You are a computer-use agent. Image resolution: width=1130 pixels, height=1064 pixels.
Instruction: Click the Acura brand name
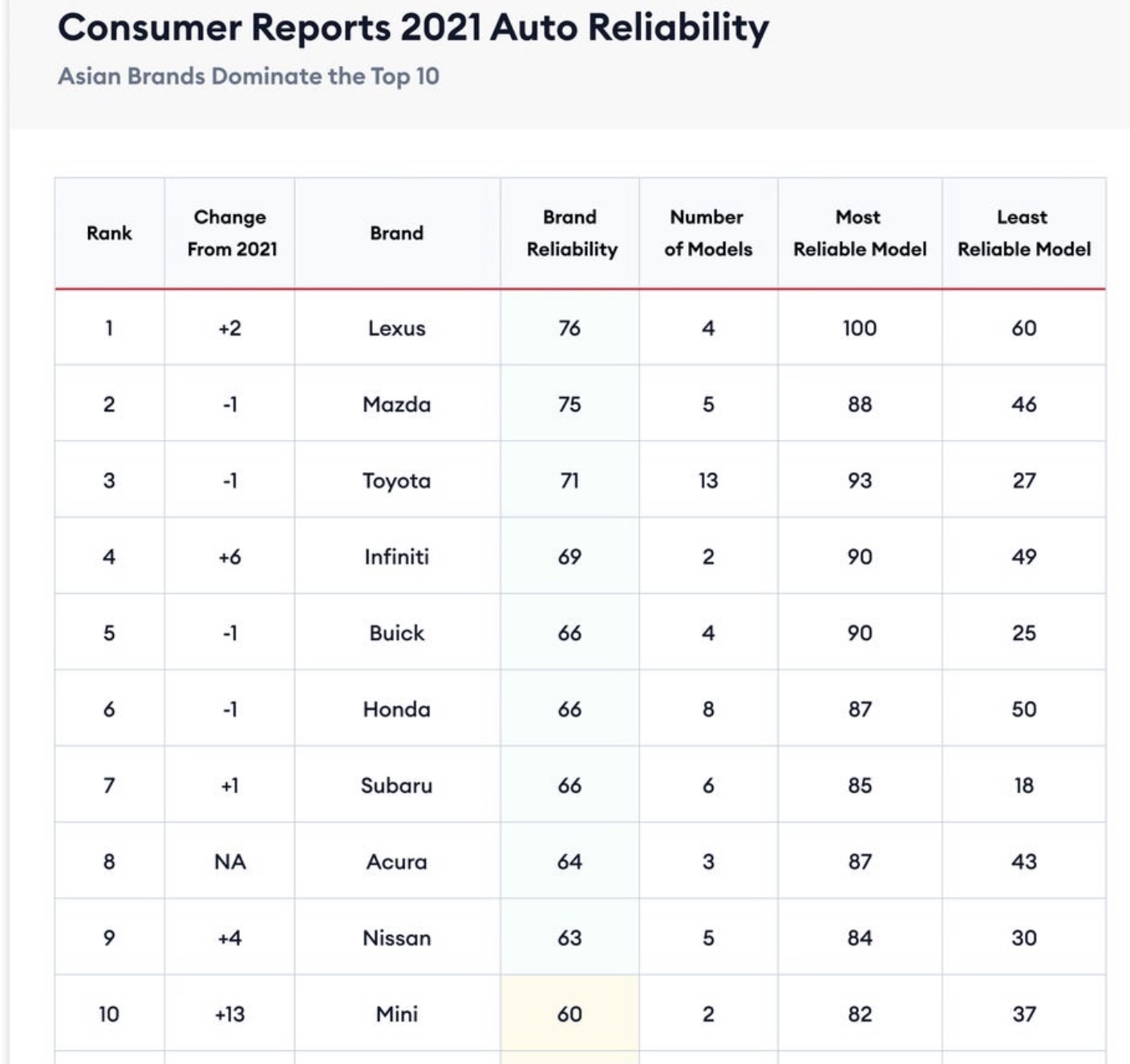coord(396,862)
